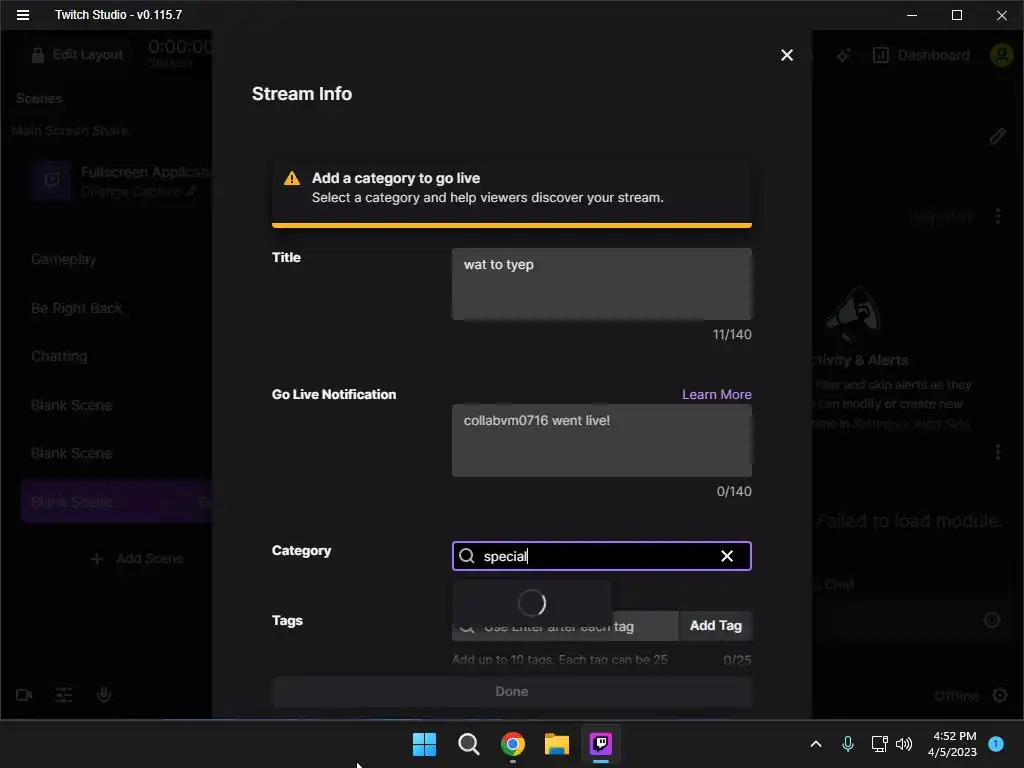Viewport: 1024px width, 768px height.
Task: Expand hidden system tray icons
Action: pos(816,744)
